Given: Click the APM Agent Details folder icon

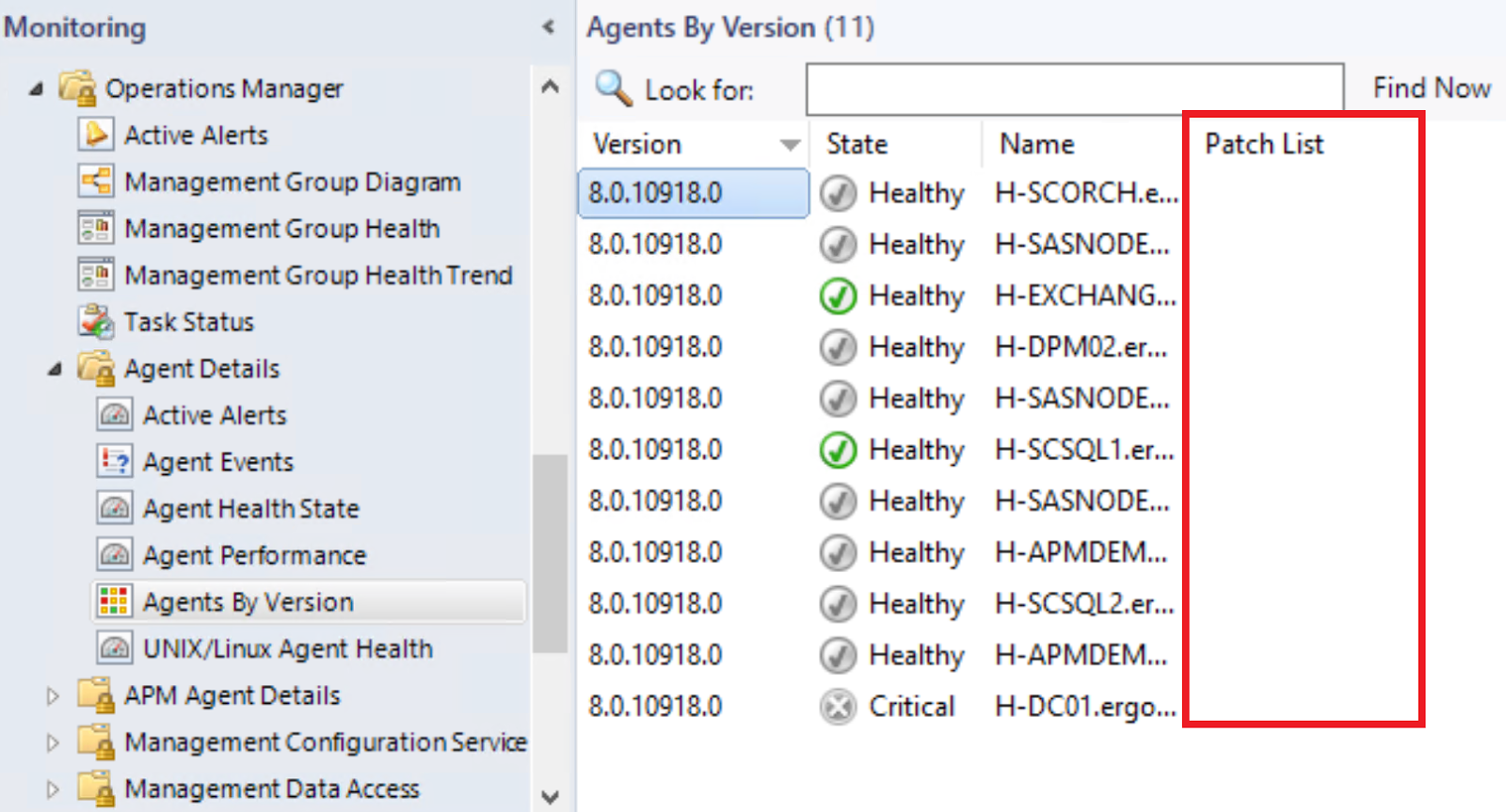Looking at the screenshot, I should 96,695.
